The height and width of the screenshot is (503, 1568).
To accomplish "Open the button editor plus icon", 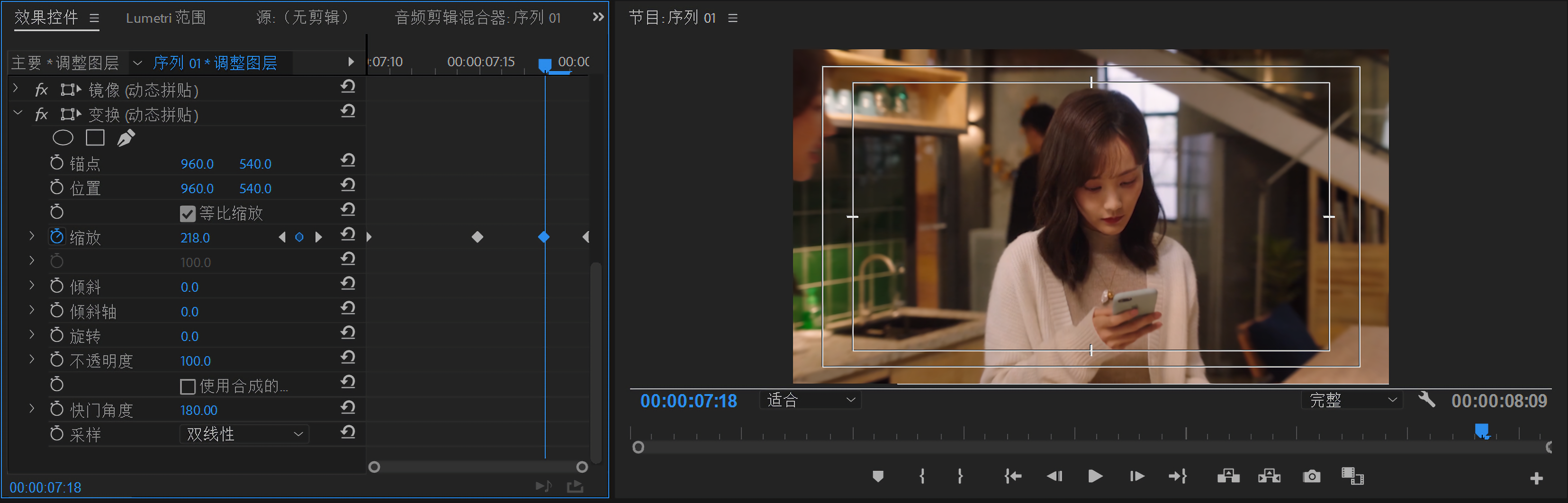I will pos(1536,479).
